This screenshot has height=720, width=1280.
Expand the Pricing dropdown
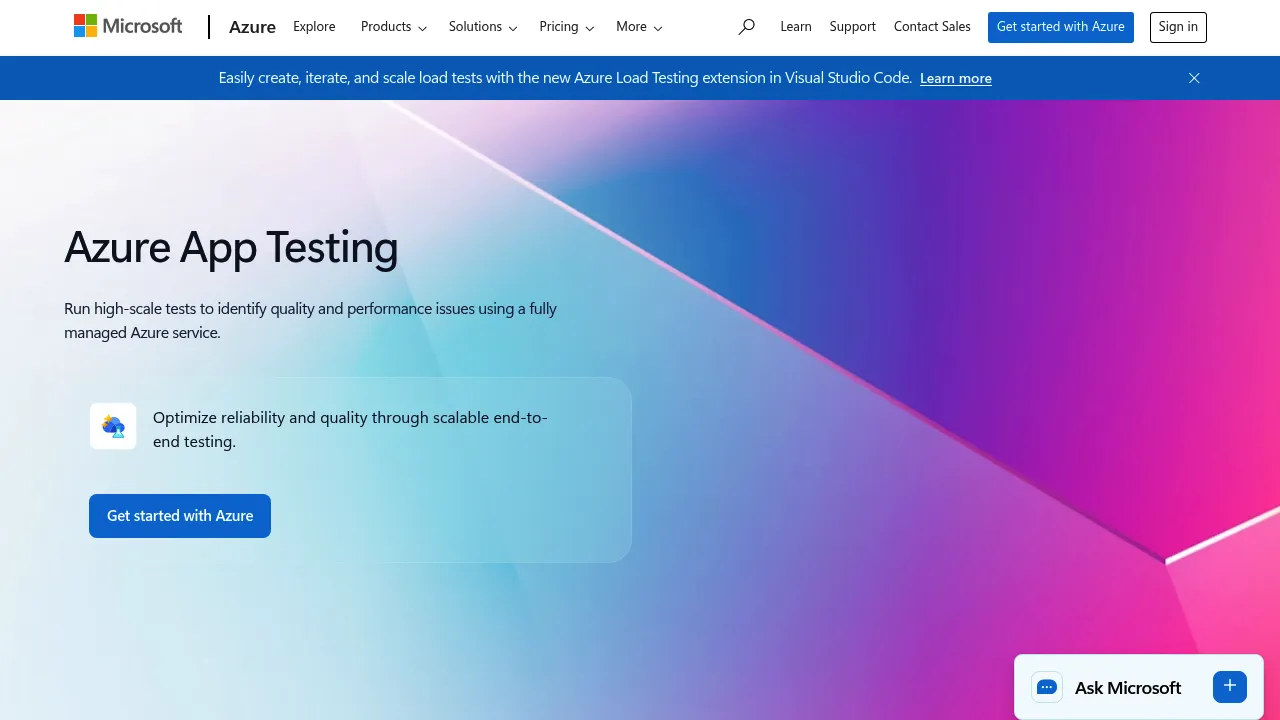[x=567, y=27]
